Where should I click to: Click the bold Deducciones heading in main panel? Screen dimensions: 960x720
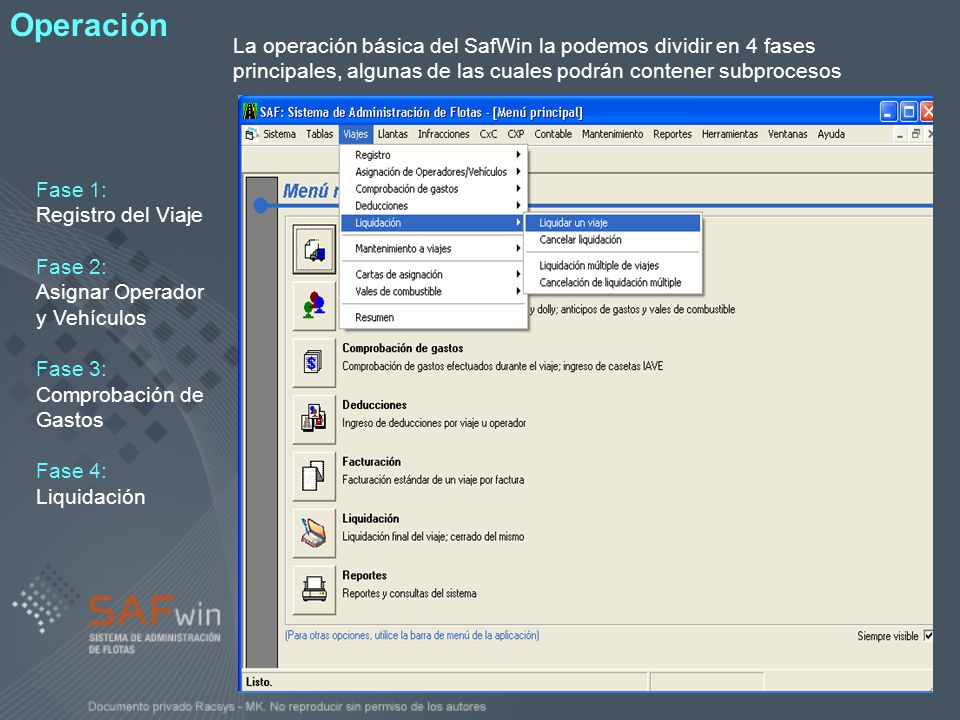375,405
